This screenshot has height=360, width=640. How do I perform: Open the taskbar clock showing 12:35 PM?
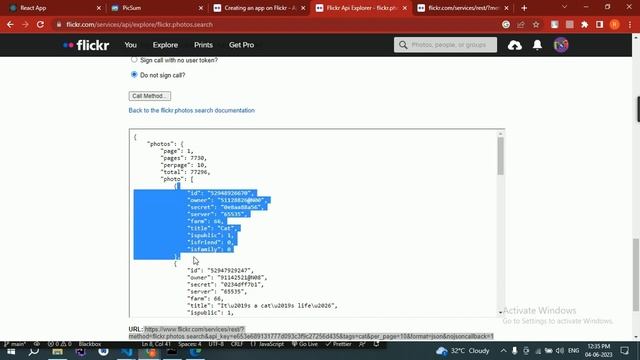point(599,351)
